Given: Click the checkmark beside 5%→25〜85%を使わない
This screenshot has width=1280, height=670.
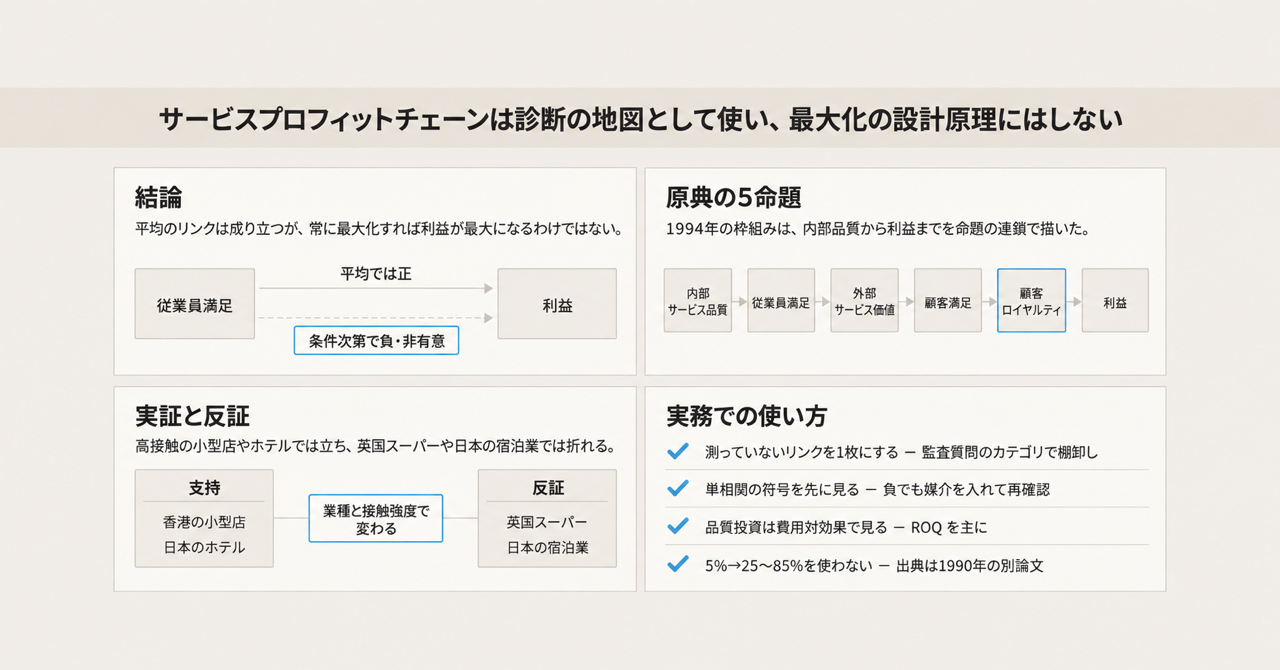Looking at the screenshot, I should click(x=678, y=565).
